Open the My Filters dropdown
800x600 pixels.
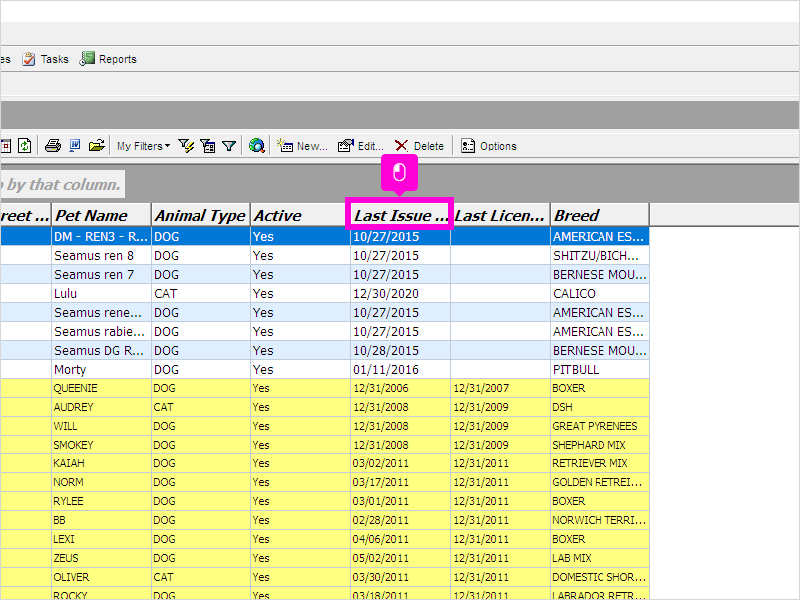pos(143,146)
